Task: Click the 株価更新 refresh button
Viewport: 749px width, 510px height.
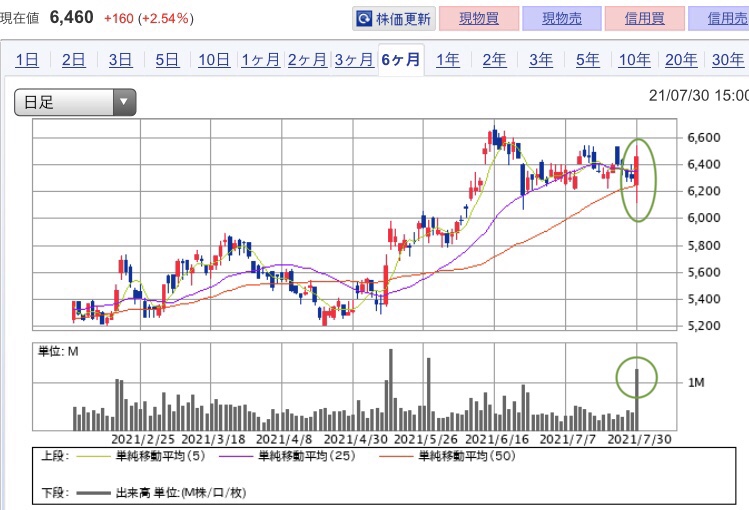Action: (x=394, y=19)
